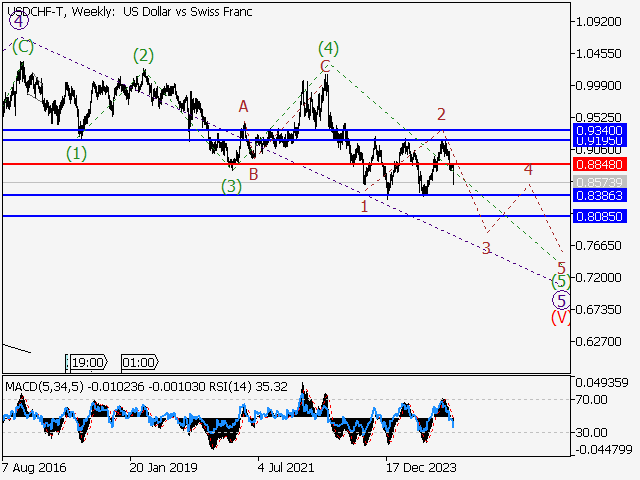Click the RSI 70.00 level on indicator scale
This screenshot has height=480, width=640.
592,400
